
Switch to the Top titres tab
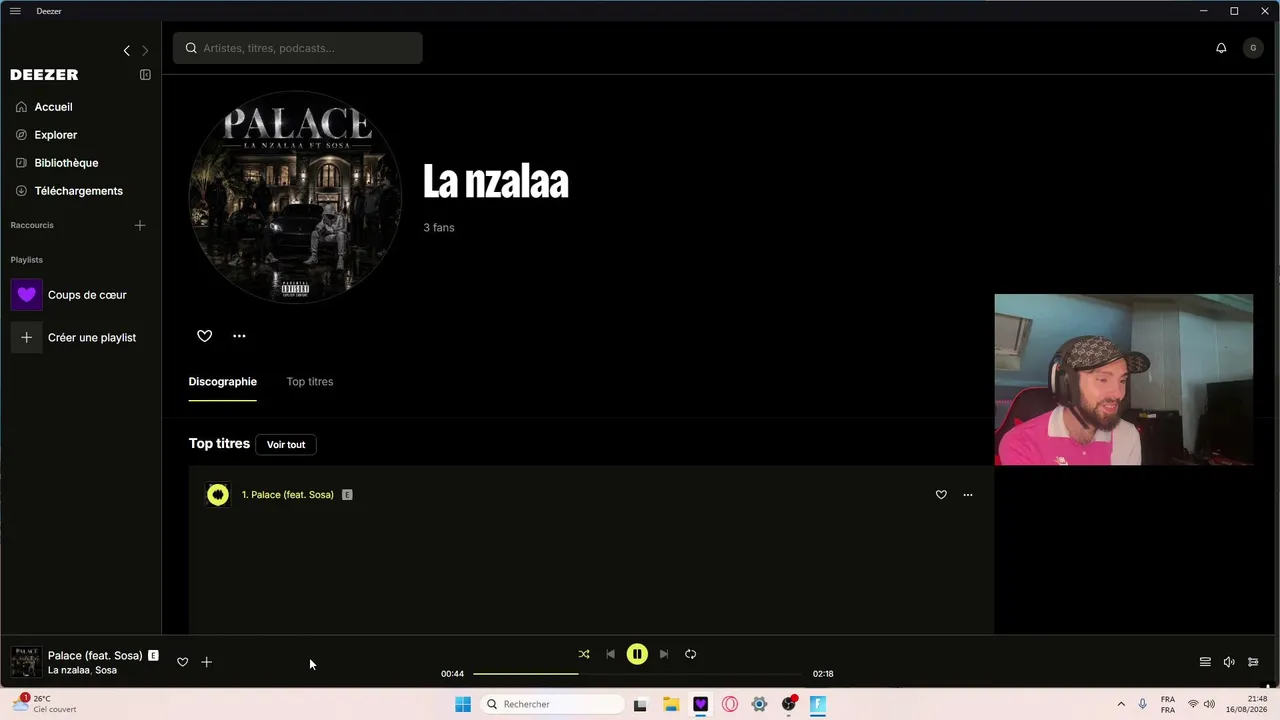(310, 381)
